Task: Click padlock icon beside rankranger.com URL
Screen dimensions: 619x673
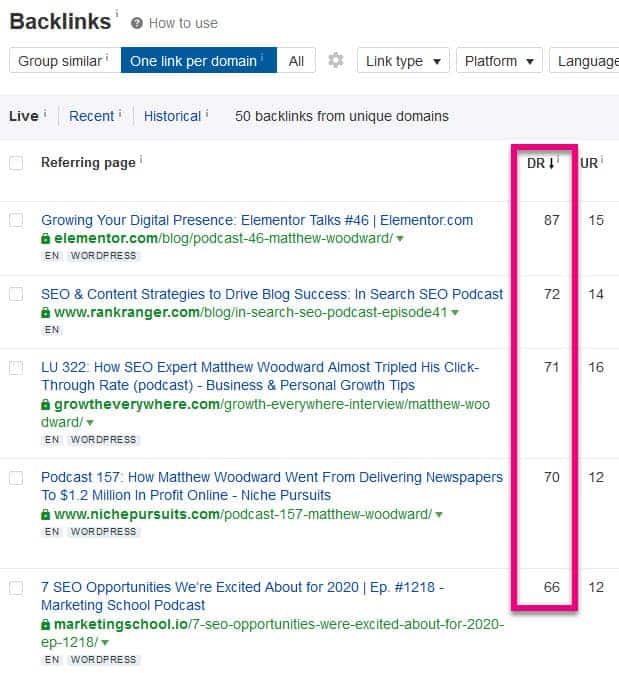Action: coord(46,312)
